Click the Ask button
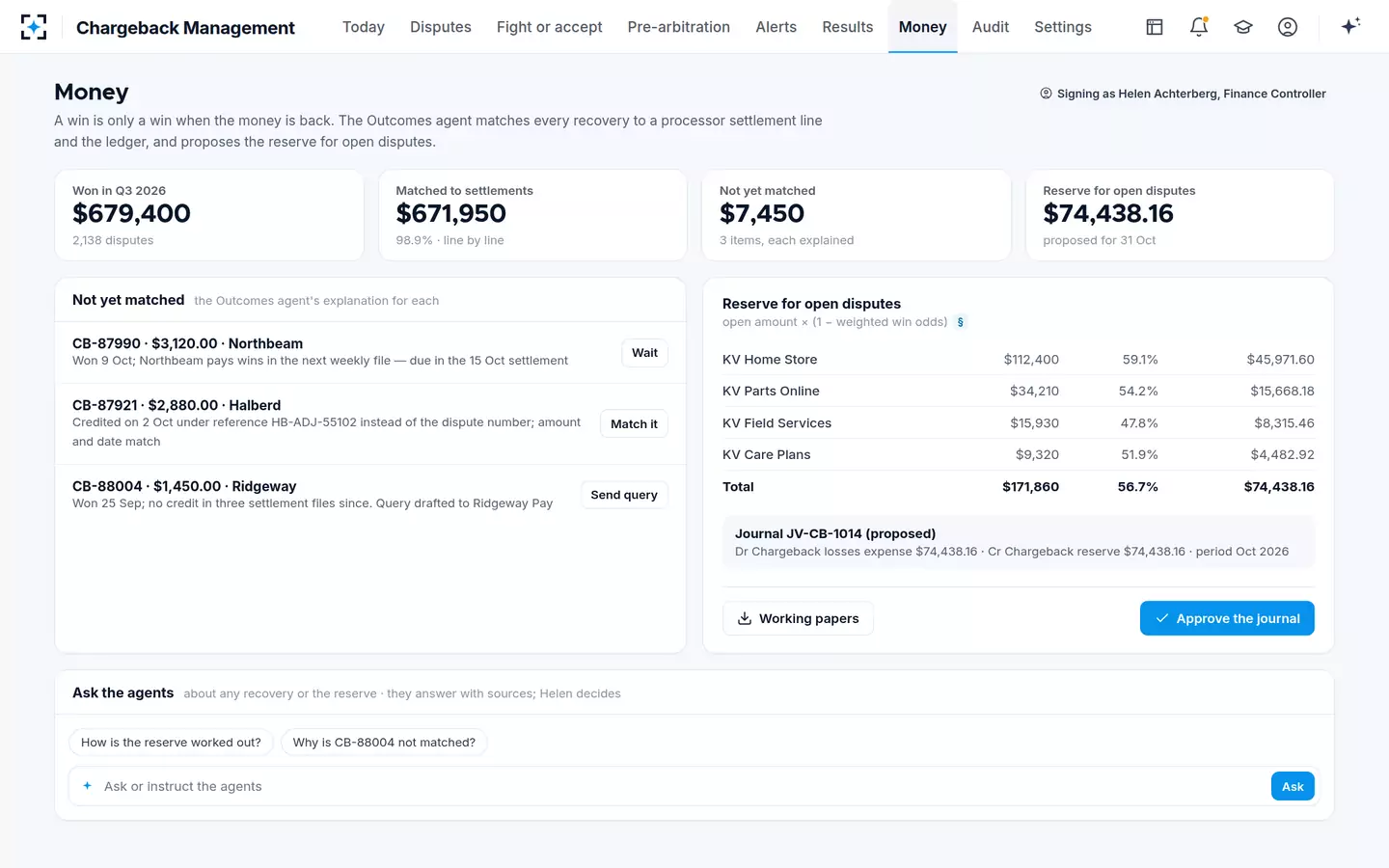The image size is (1389, 868). tap(1293, 787)
